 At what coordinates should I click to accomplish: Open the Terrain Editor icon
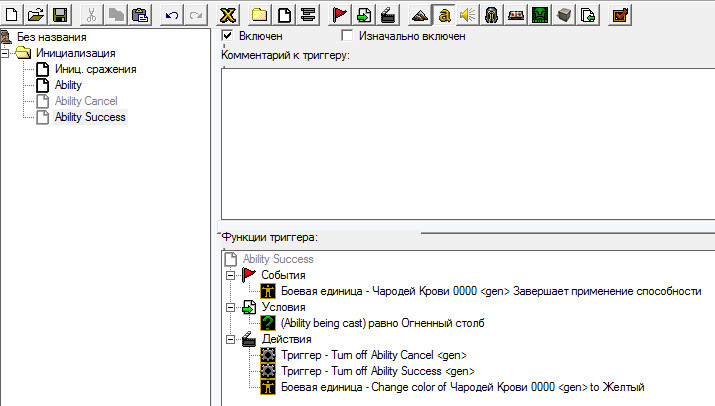(420, 15)
